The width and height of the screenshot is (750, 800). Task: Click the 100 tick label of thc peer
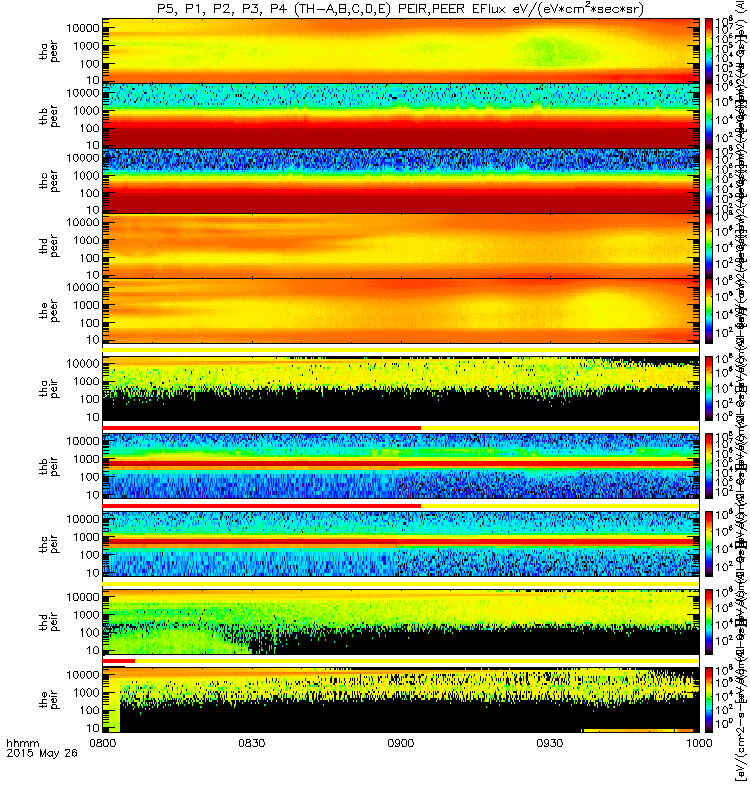tap(89, 193)
